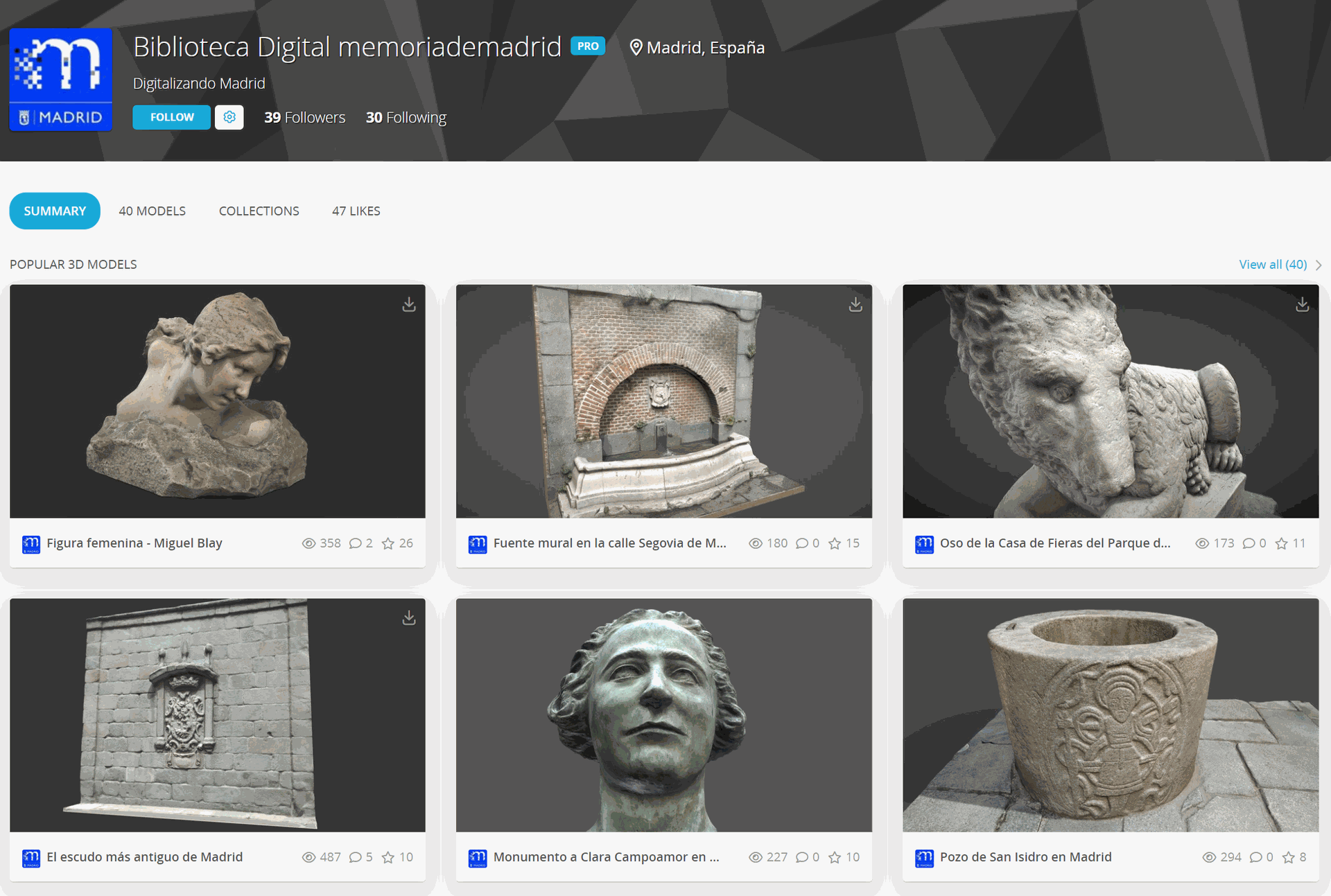Like Figura femenina with star icon

[388, 543]
